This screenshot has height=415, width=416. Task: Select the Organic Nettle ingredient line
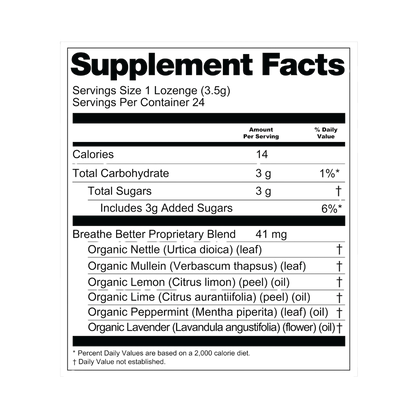(x=175, y=250)
